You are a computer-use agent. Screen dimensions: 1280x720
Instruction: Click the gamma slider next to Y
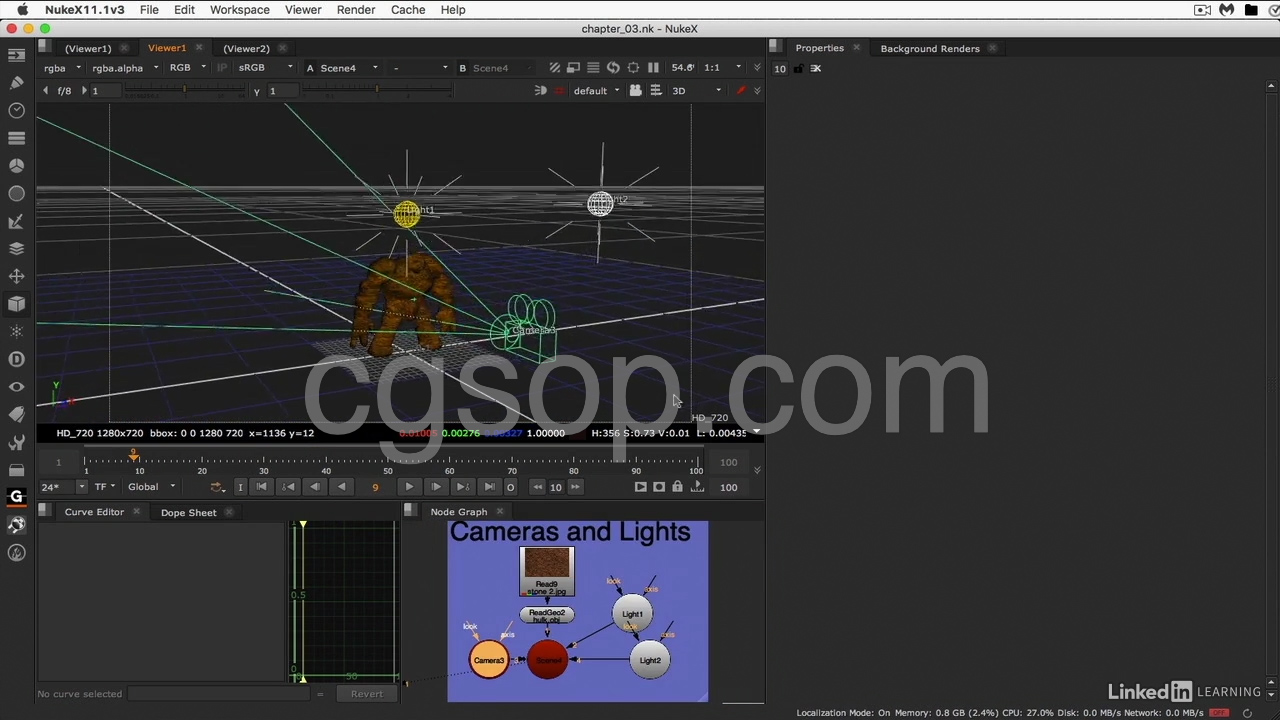[x=378, y=90]
